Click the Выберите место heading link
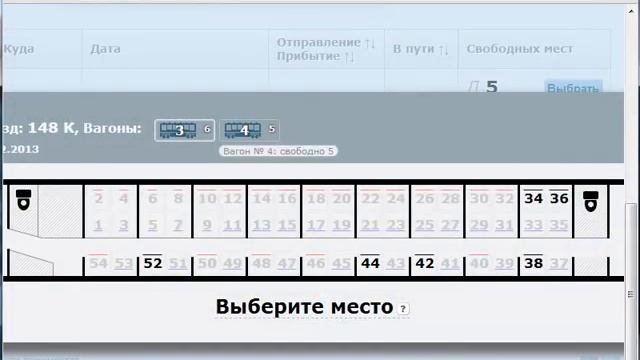The width and height of the screenshot is (640, 360). [304, 307]
